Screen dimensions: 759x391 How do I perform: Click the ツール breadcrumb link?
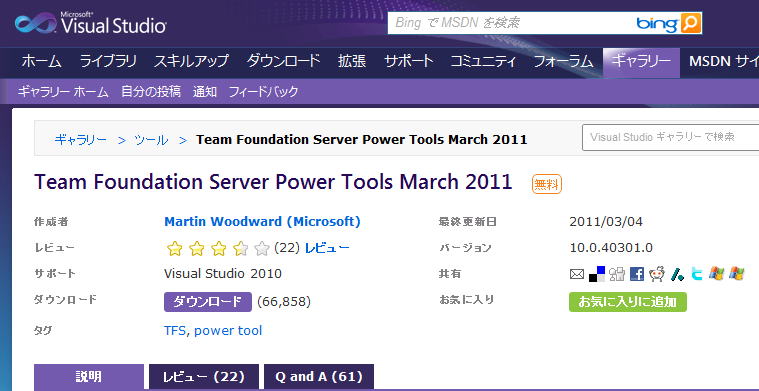(x=151, y=140)
